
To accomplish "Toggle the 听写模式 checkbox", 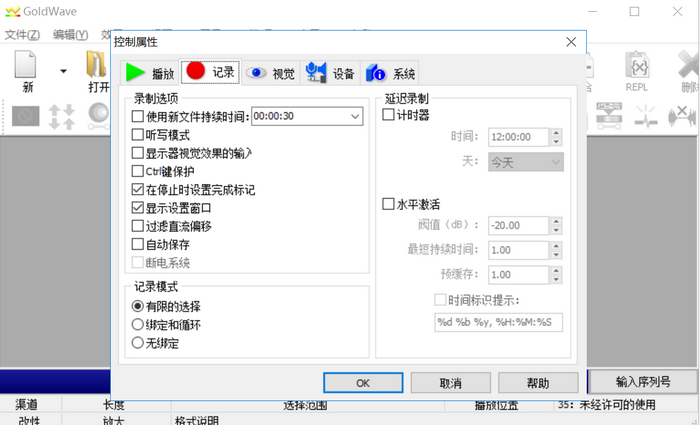I will [x=138, y=135].
